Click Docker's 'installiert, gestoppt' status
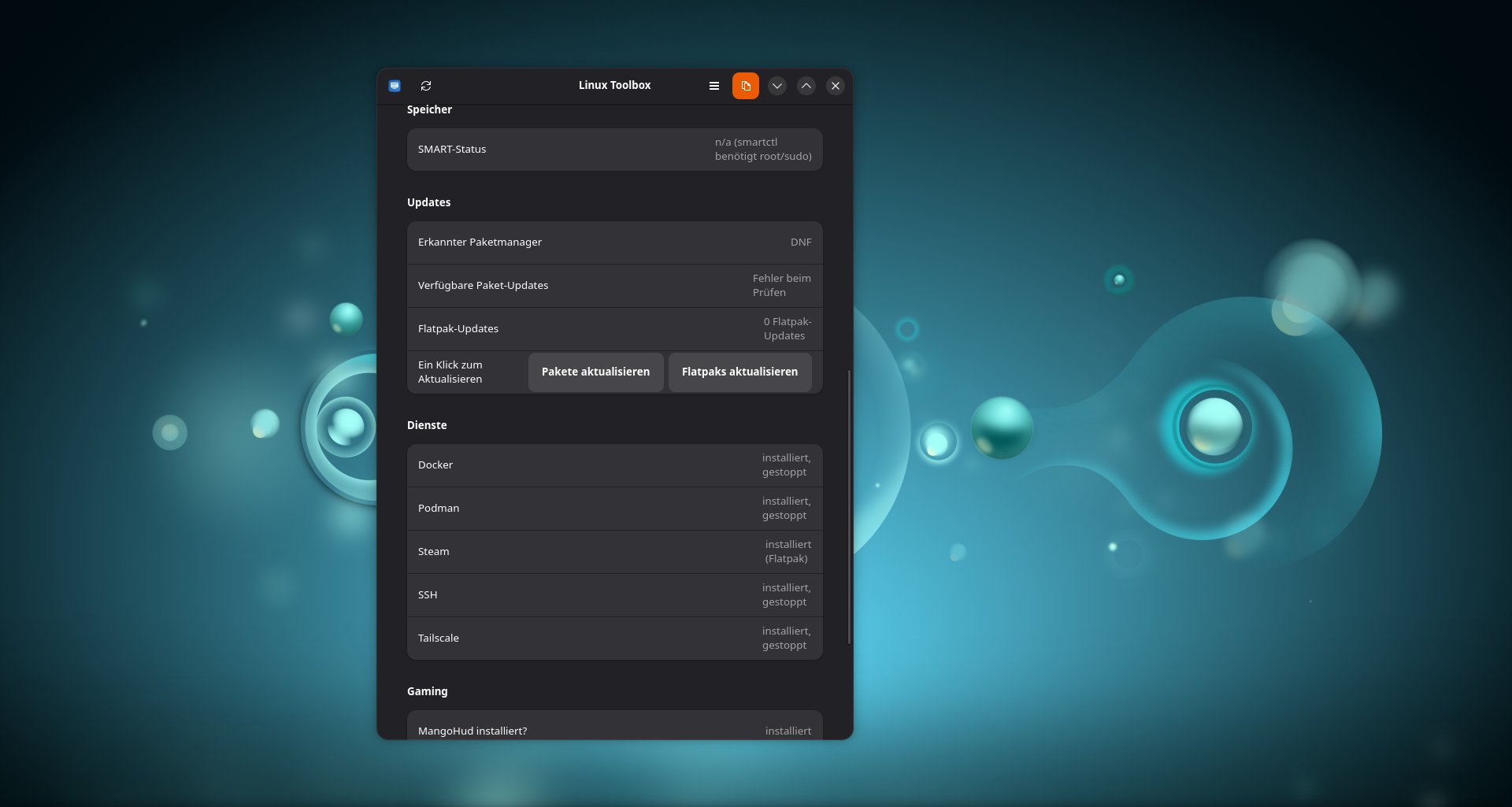The image size is (1512, 807). (786, 465)
